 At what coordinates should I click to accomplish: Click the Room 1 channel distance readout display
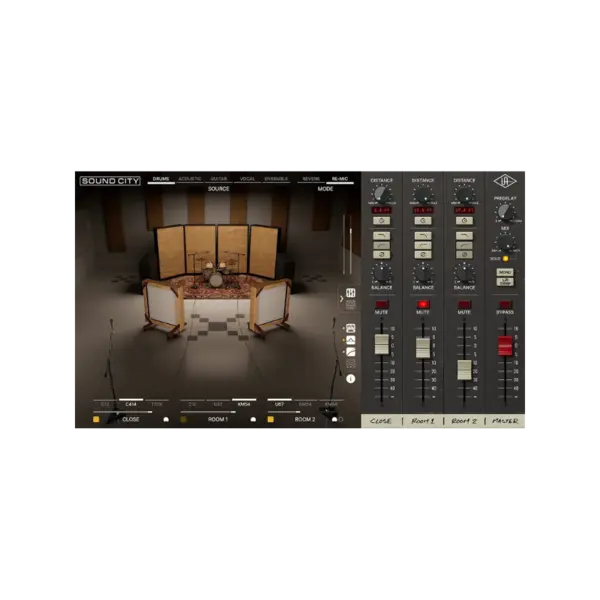coord(423,210)
